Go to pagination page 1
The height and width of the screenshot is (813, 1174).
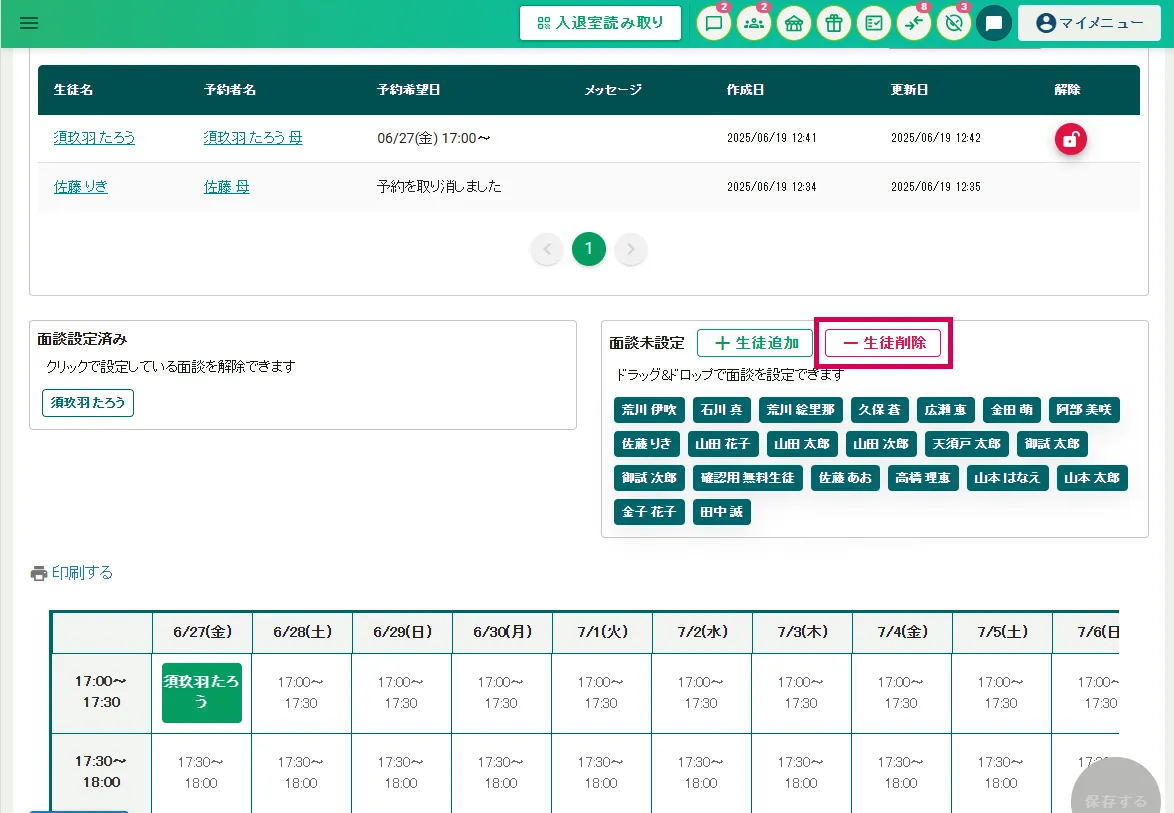pyautogui.click(x=588, y=249)
